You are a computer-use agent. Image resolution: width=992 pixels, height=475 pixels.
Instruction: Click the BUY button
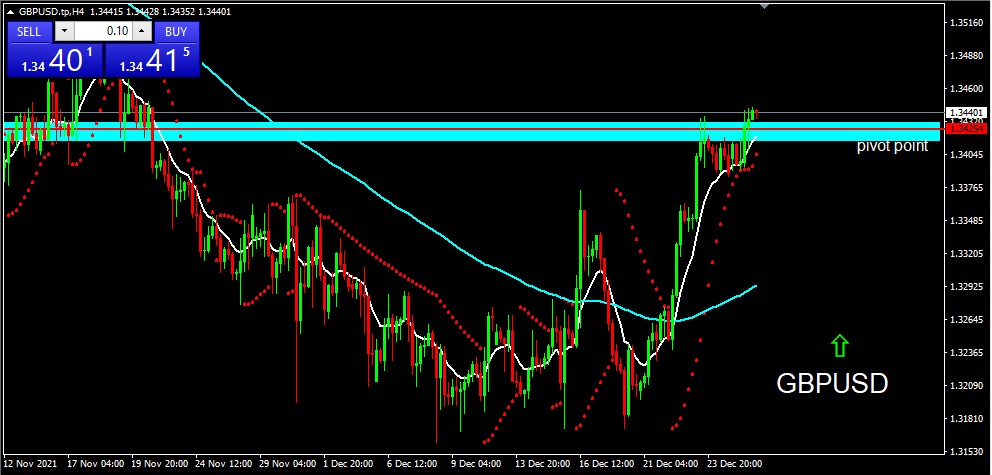(x=176, y=32)
